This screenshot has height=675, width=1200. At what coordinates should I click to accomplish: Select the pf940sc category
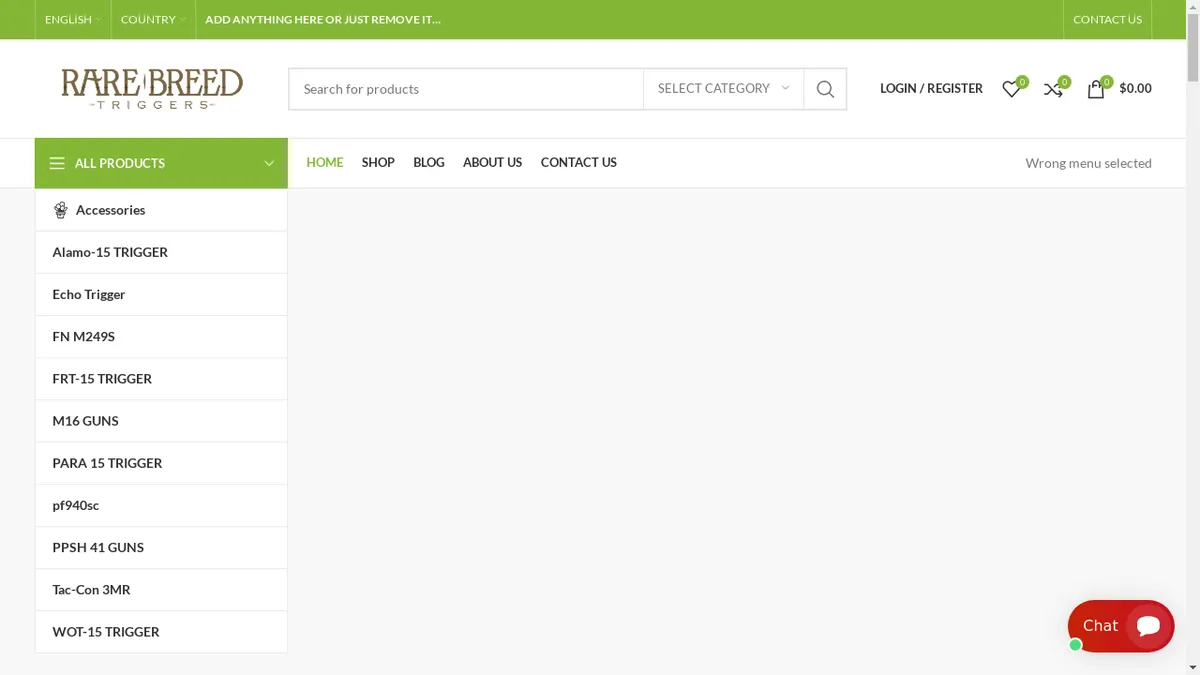tap(161, 505)
